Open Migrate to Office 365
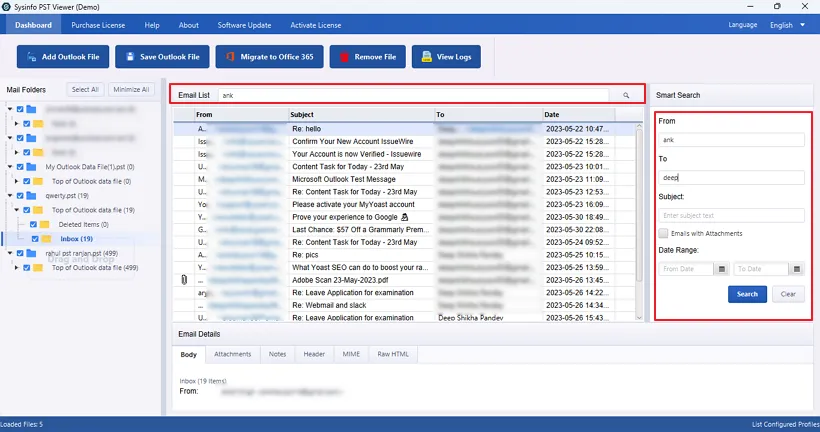Image resolution: width=820 pixels, height=432 pixels. tap(269, 56)
